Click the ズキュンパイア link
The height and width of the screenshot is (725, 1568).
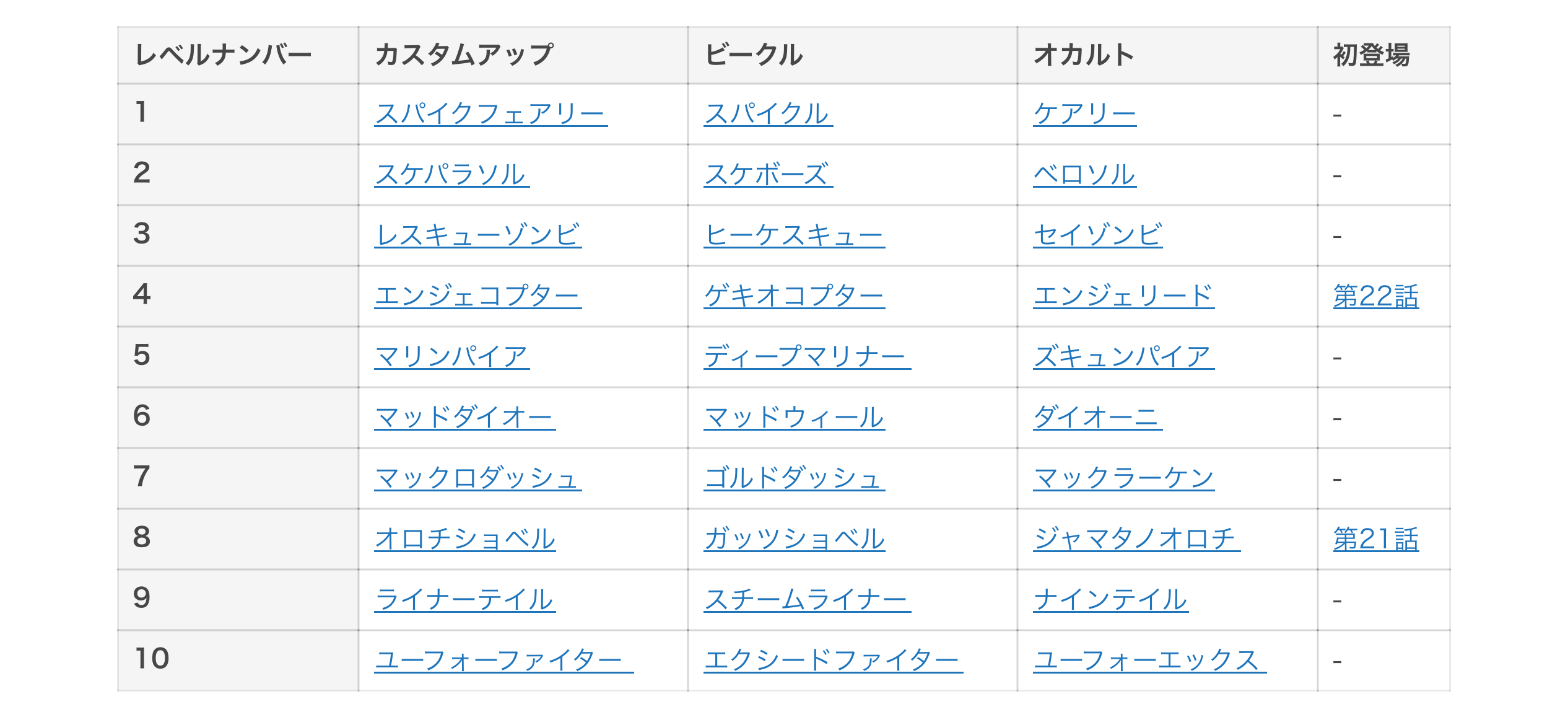click(x=1123, y=357)
